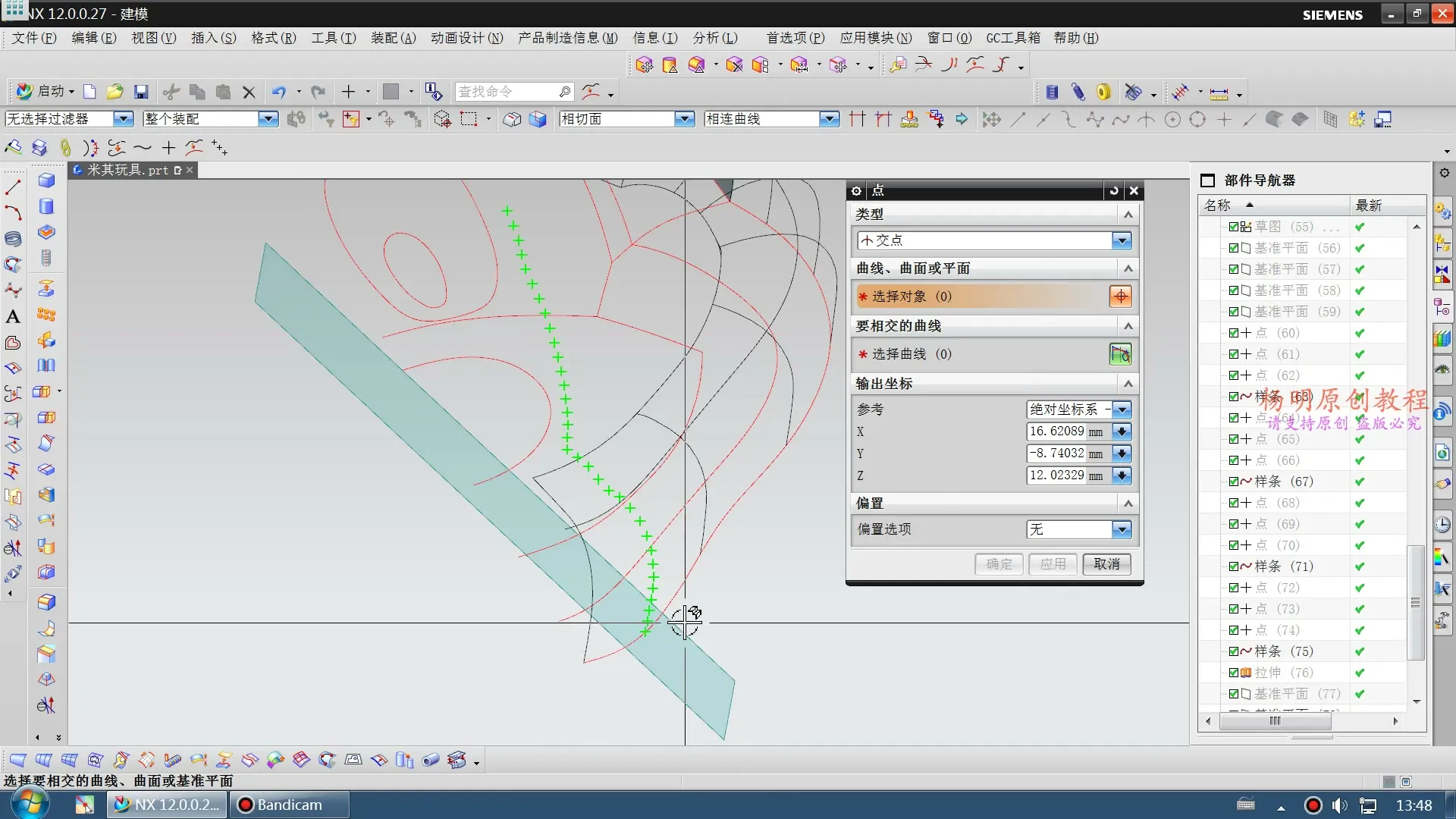Click the 取消 button
Screen dimensions: 1456x819
pos(1106,564)
